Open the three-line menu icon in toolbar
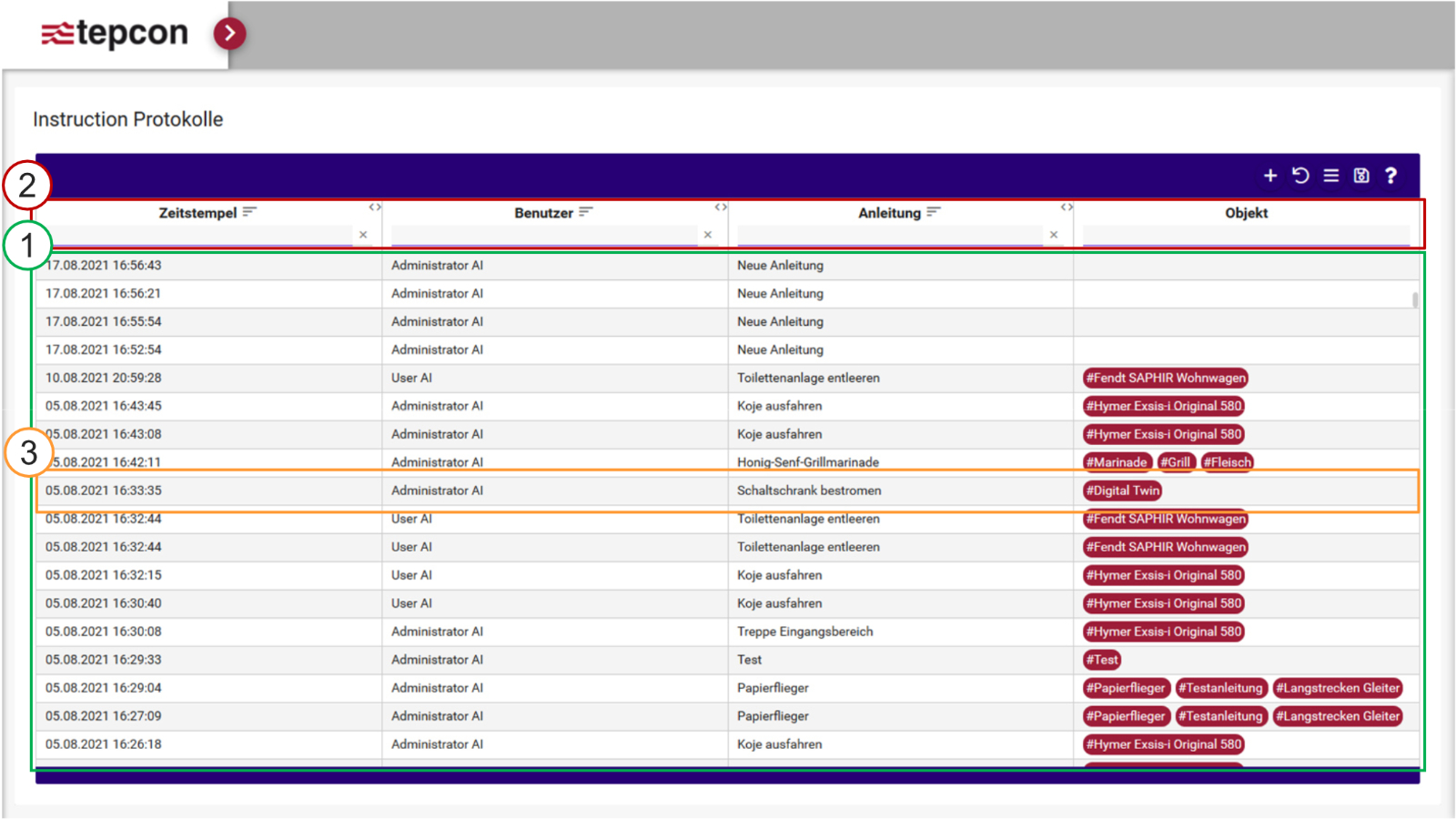The image size is (1456, 819). [1330, 176]
